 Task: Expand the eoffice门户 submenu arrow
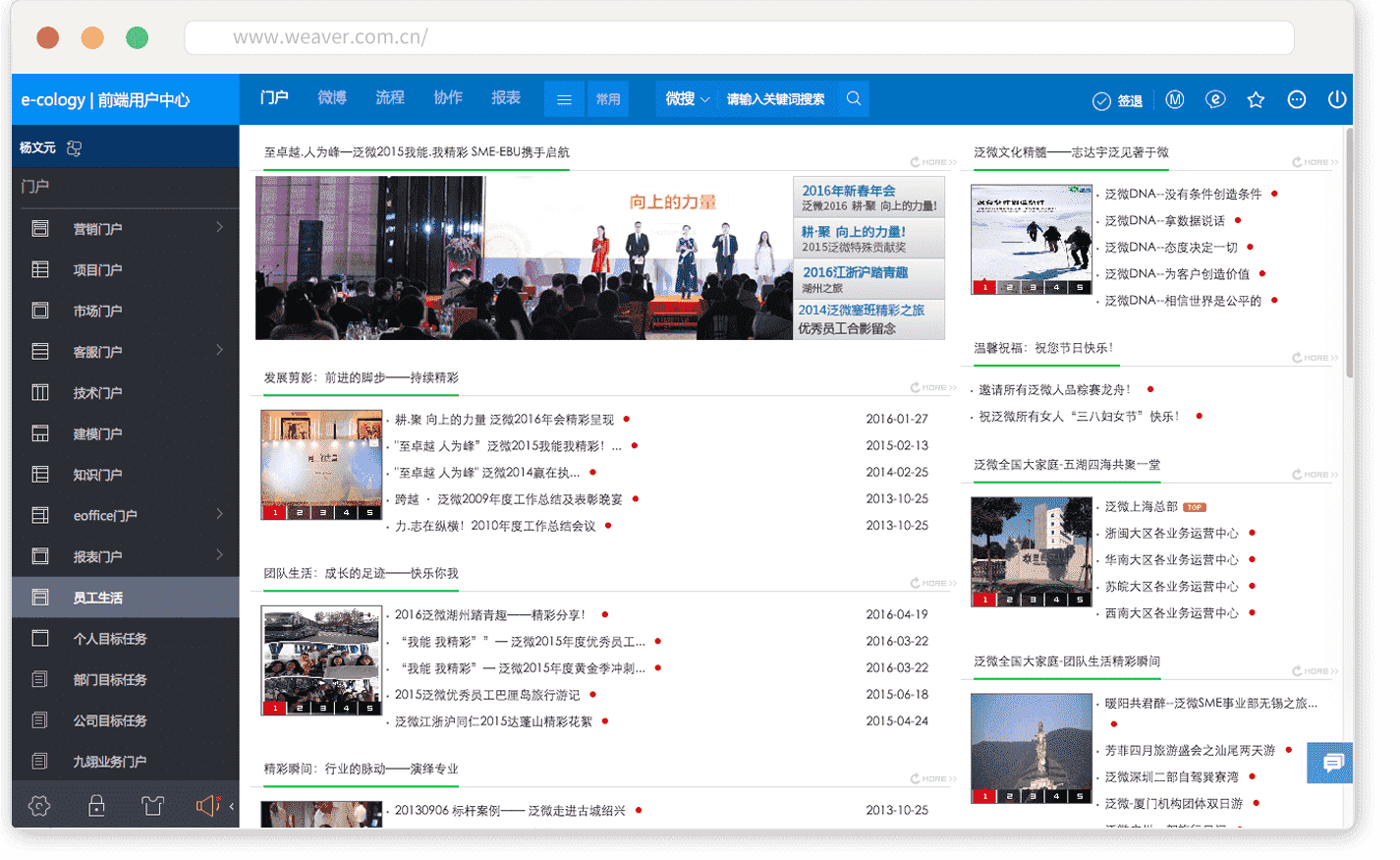219,514
